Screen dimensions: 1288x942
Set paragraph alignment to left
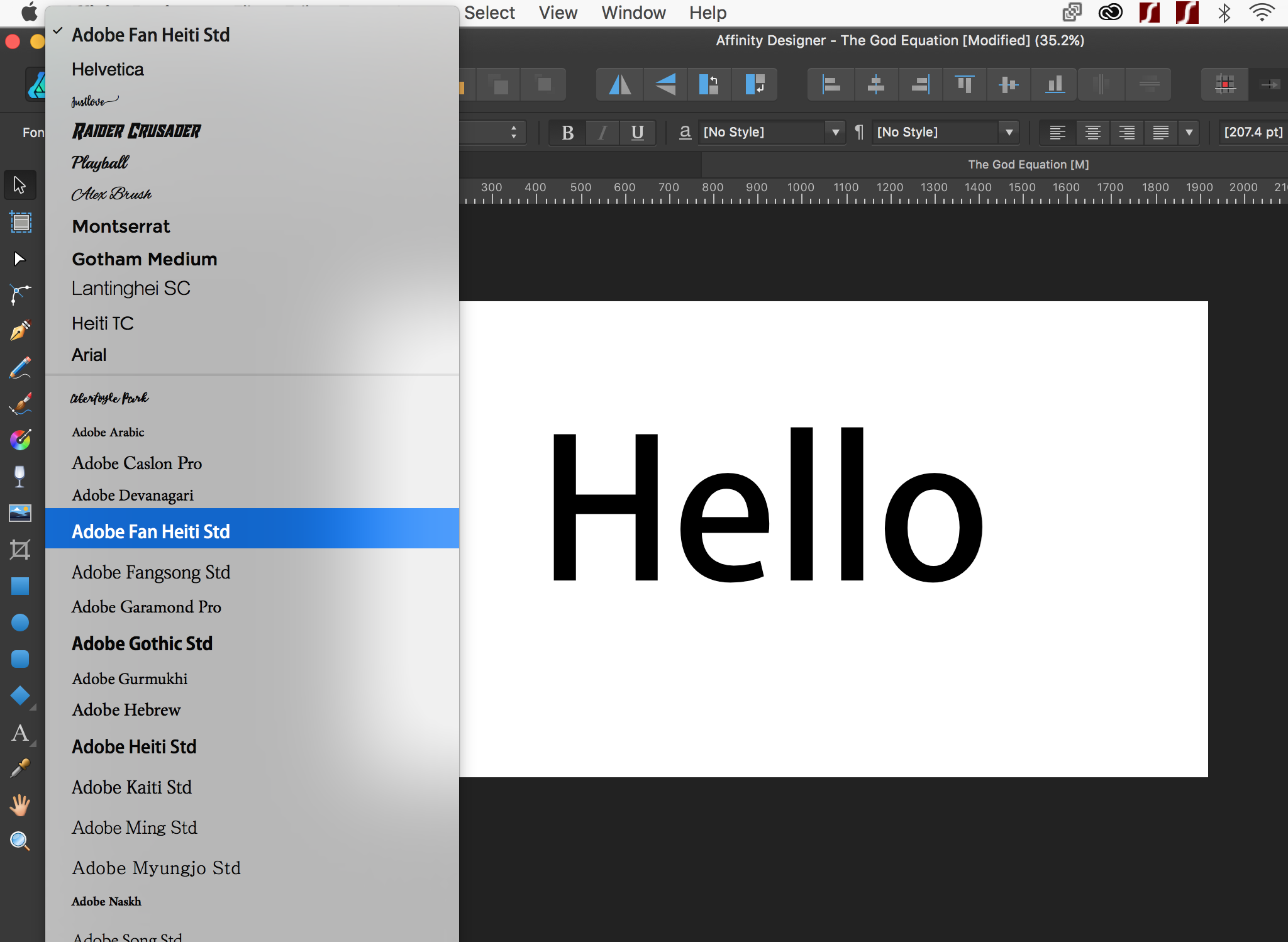1057,133
